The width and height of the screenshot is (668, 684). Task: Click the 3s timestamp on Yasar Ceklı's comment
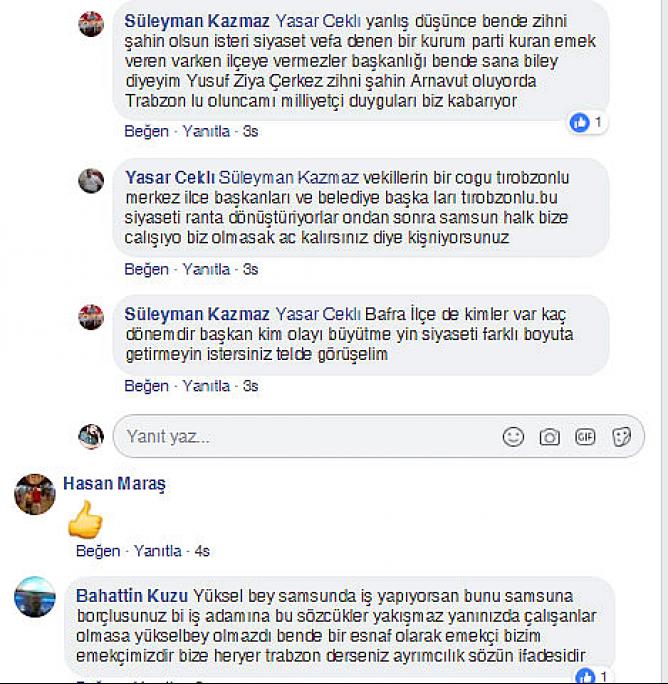pyautogui.click(x=250, y=269)
